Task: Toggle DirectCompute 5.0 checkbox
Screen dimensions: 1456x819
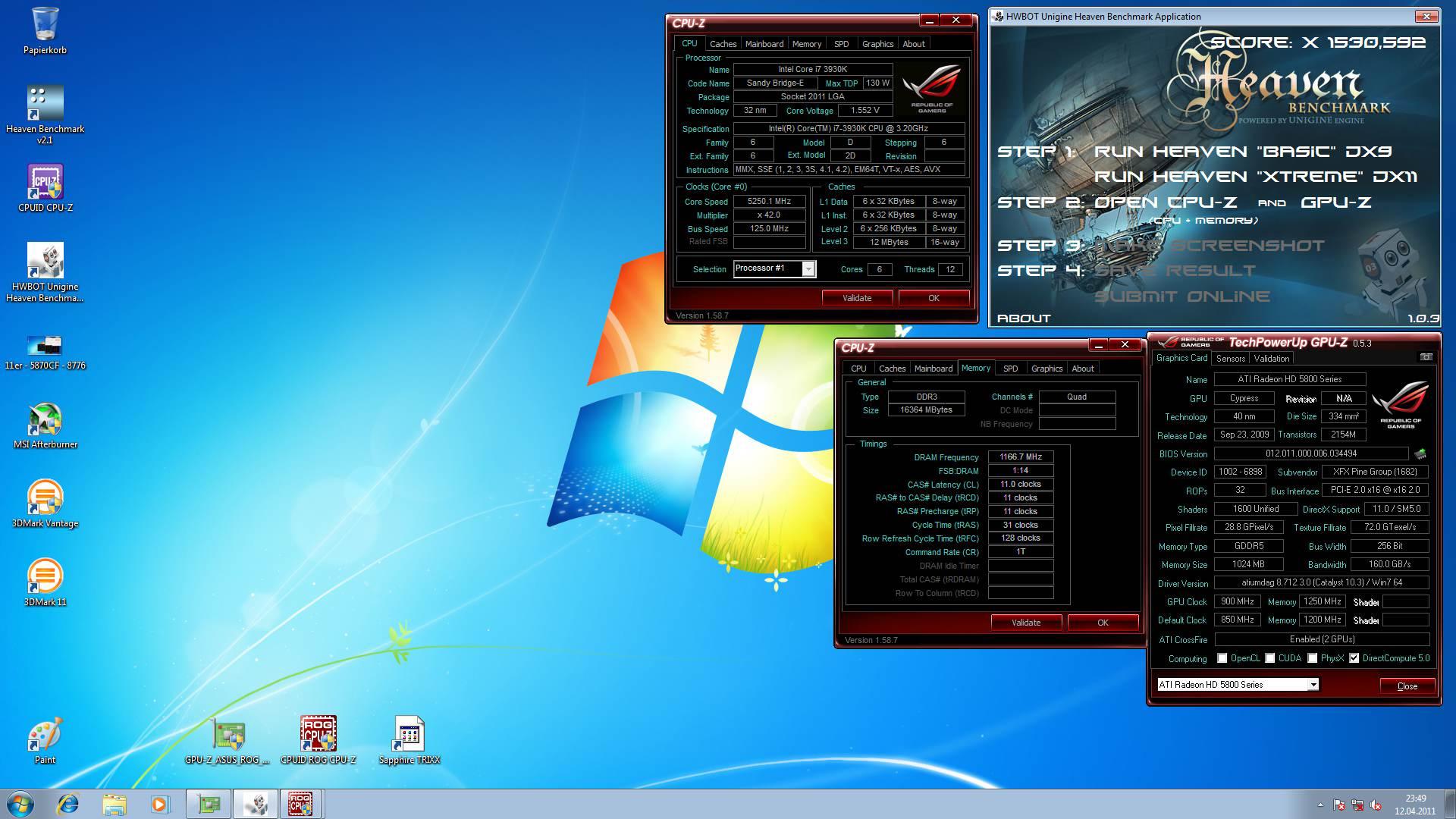Action: click(1354, 658)
